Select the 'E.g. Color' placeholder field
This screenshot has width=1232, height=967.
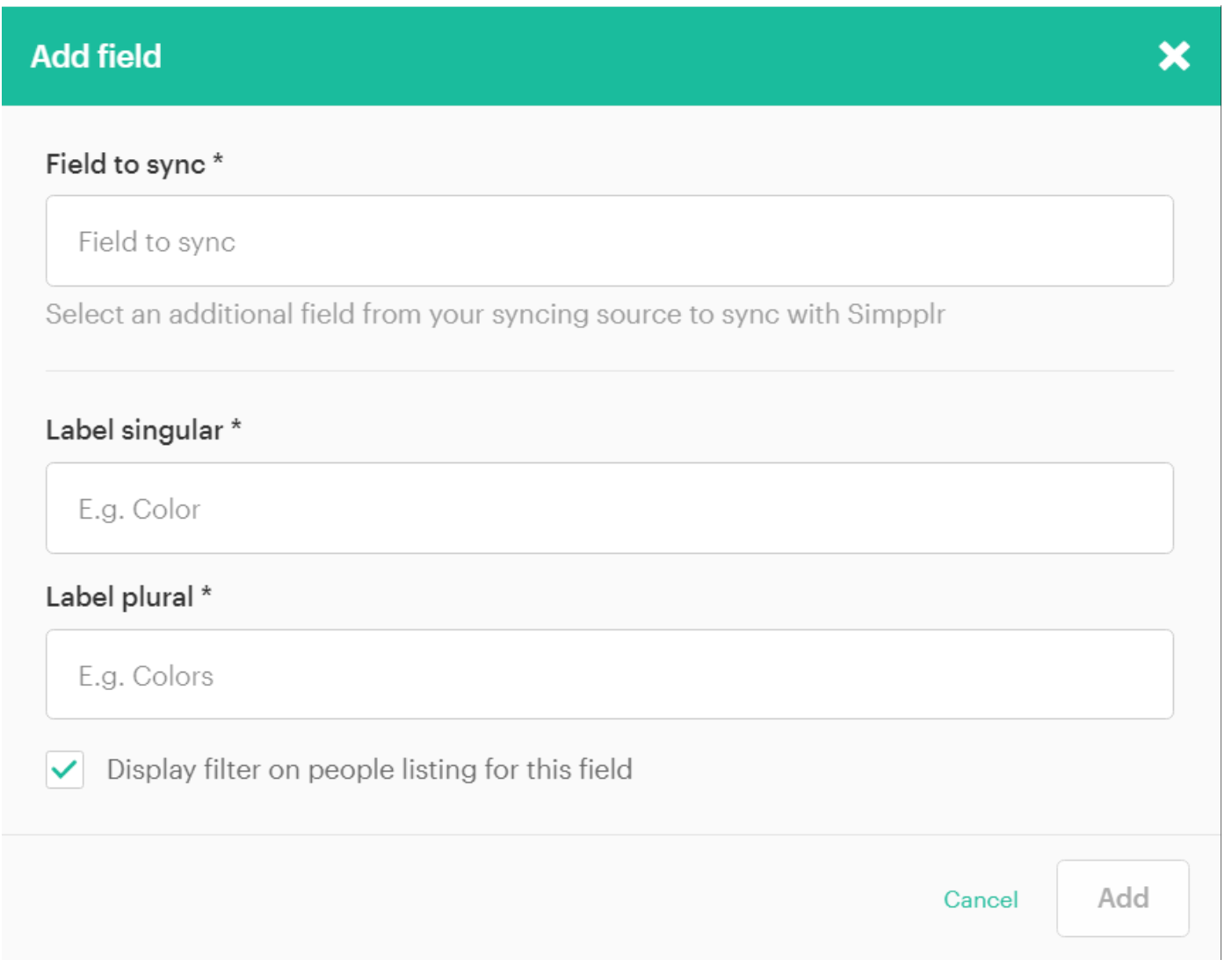point(609,508)
